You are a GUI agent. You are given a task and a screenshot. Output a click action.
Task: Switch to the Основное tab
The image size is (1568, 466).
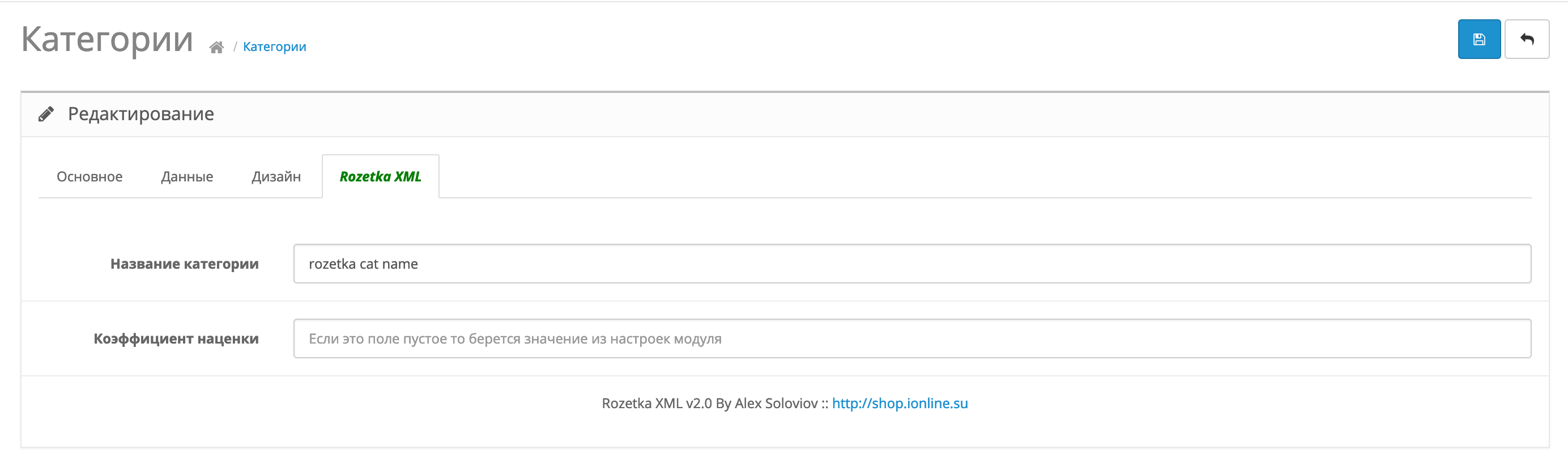[x=90, y=177]
